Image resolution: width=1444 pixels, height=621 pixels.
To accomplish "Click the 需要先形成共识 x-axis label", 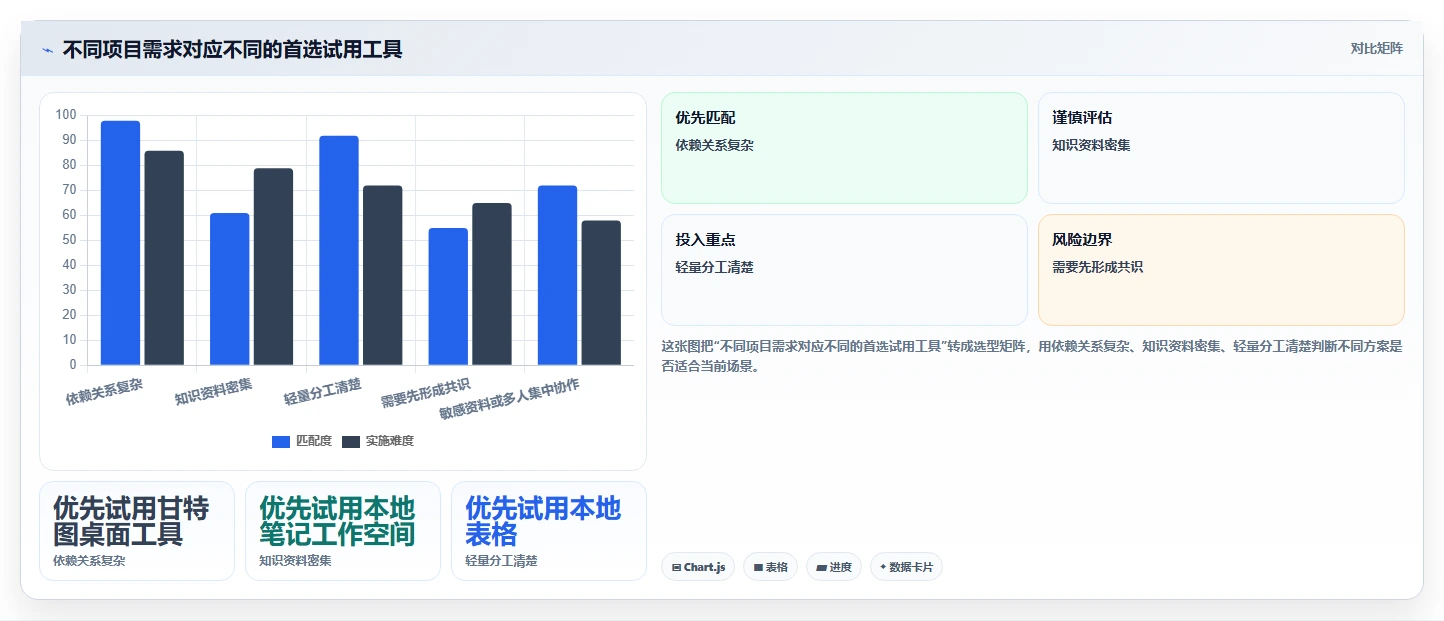I will [426, 394].
